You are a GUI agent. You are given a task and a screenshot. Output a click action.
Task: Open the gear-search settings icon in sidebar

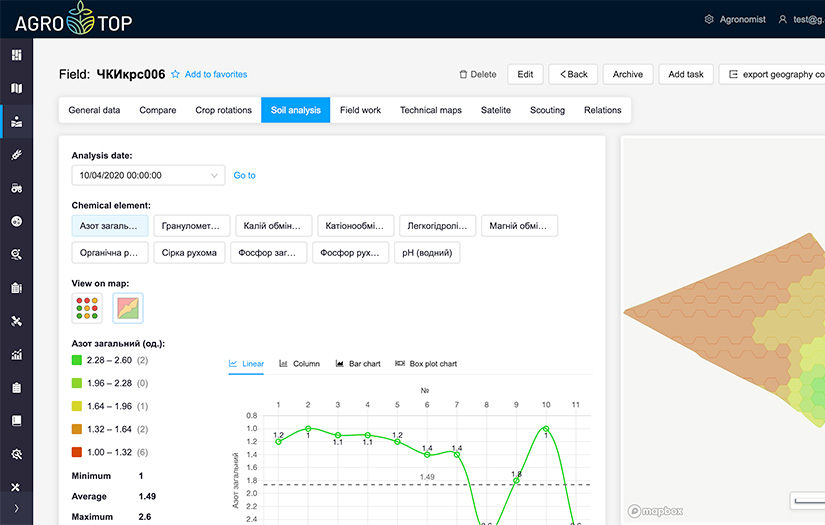click(17, 454)
